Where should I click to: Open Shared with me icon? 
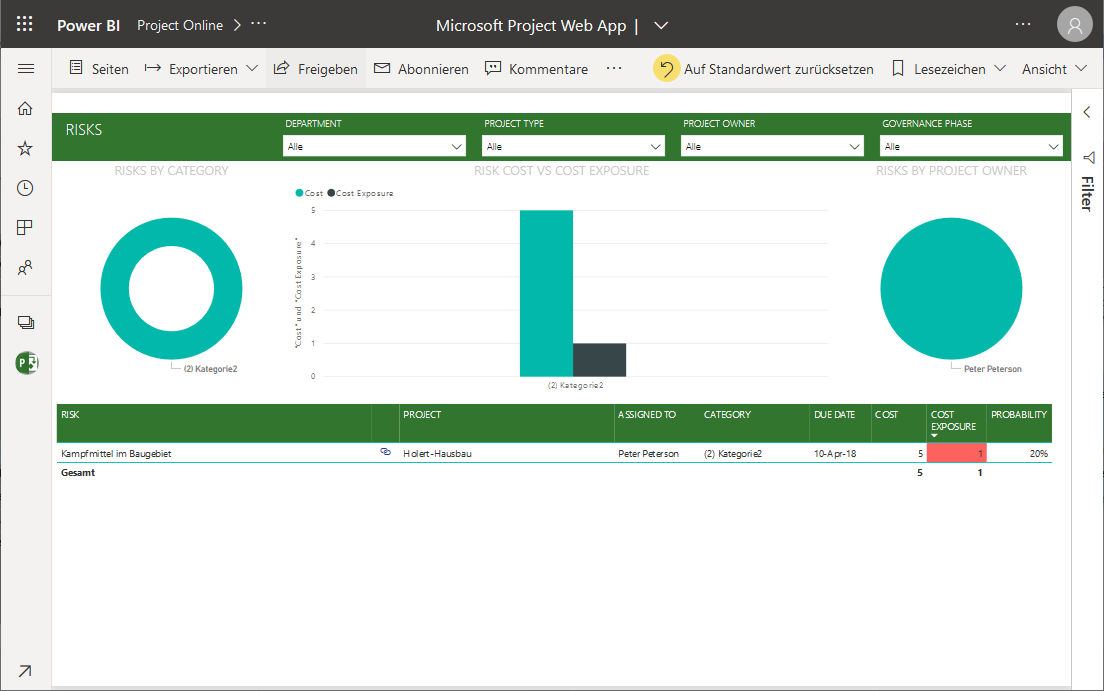coord(25,268)
